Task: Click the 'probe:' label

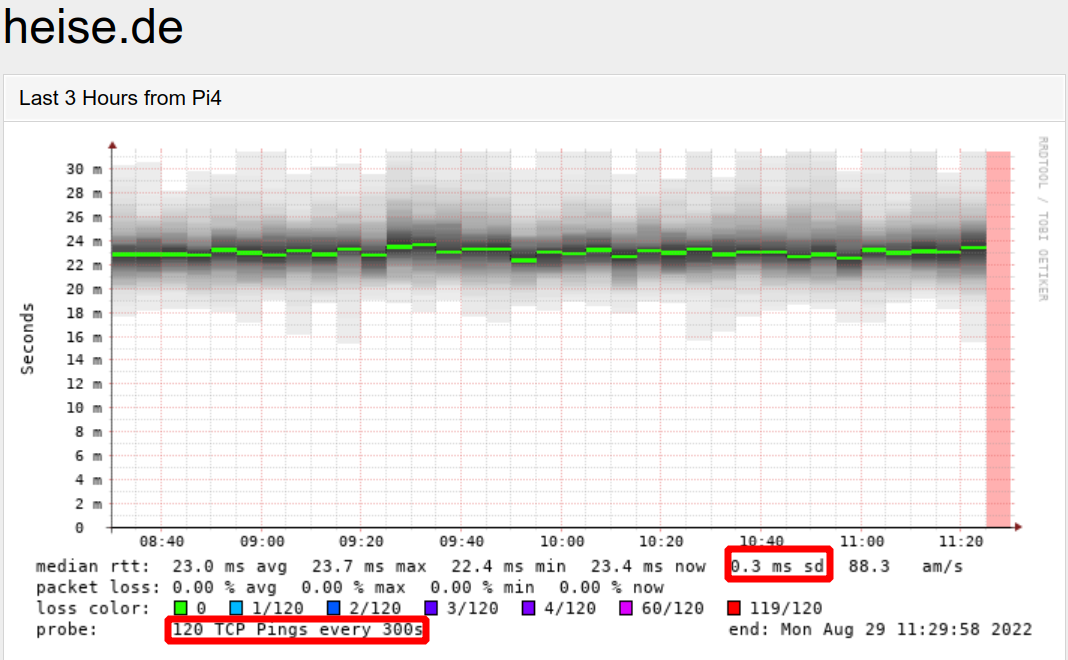Action: (x=67, y=629)
